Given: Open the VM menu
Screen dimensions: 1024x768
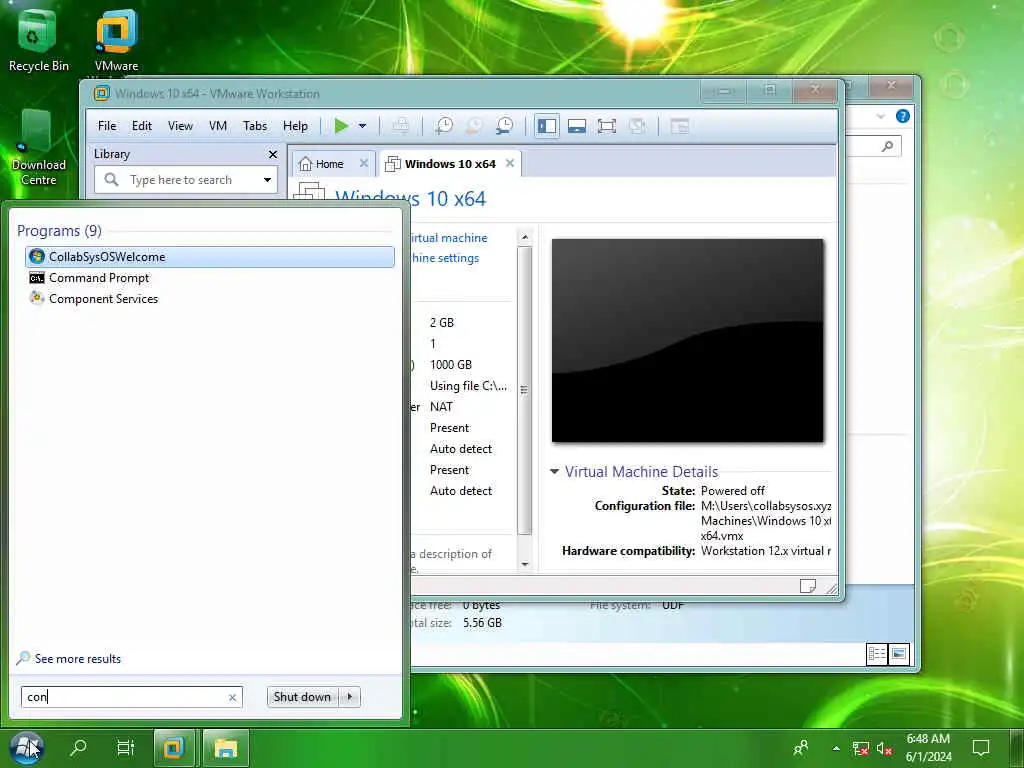Looking at the screenshot, I should tap(218, 126).
